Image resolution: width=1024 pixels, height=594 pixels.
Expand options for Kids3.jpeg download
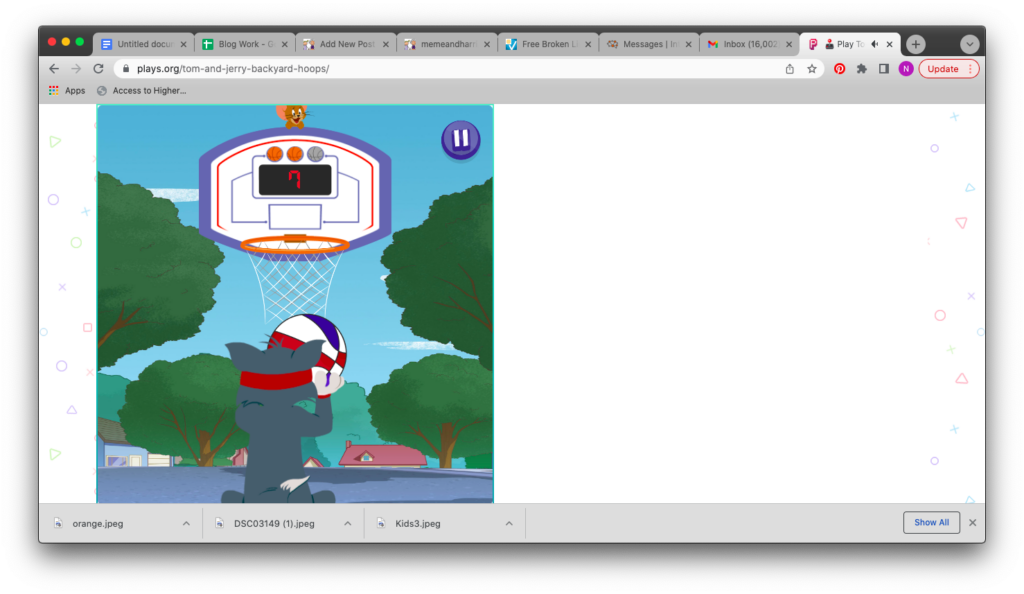click(509, 524)
